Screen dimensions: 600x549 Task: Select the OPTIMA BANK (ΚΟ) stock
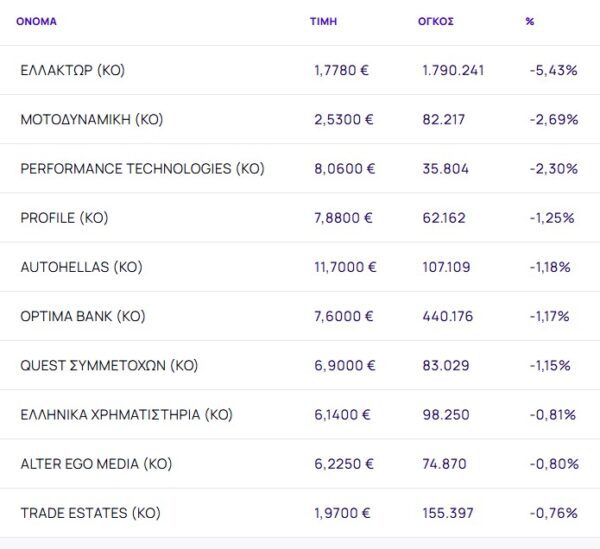click(x=83, y=316)
